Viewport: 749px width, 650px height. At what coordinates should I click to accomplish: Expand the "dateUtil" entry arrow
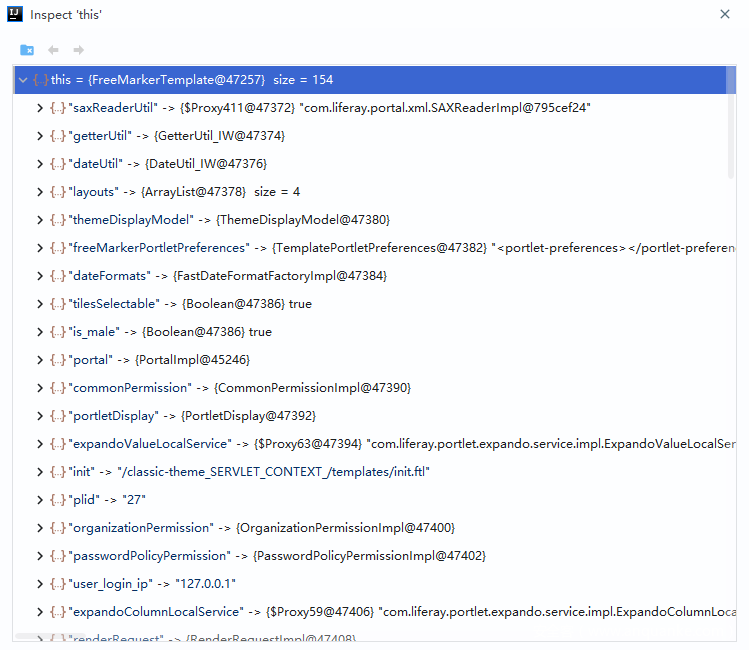(40, 164)
